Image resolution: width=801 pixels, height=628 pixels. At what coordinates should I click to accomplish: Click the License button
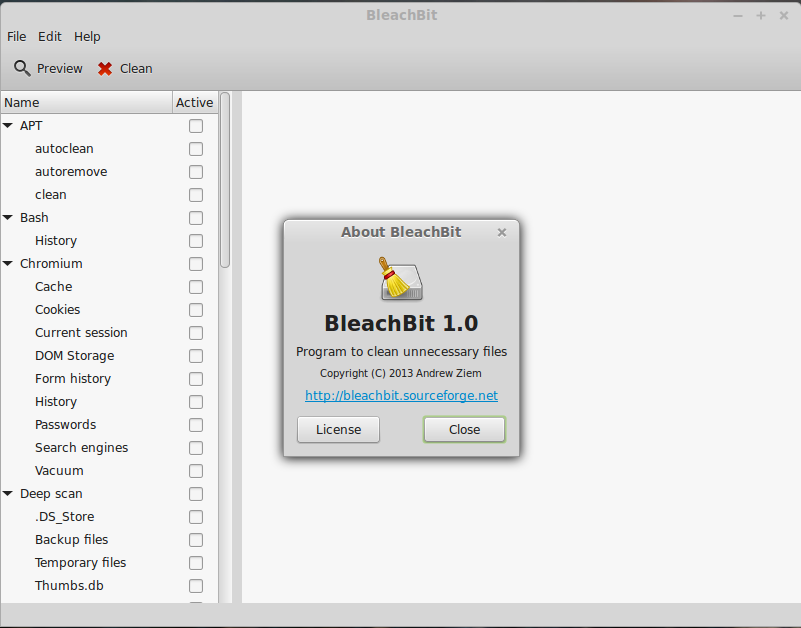click(338, 429)
